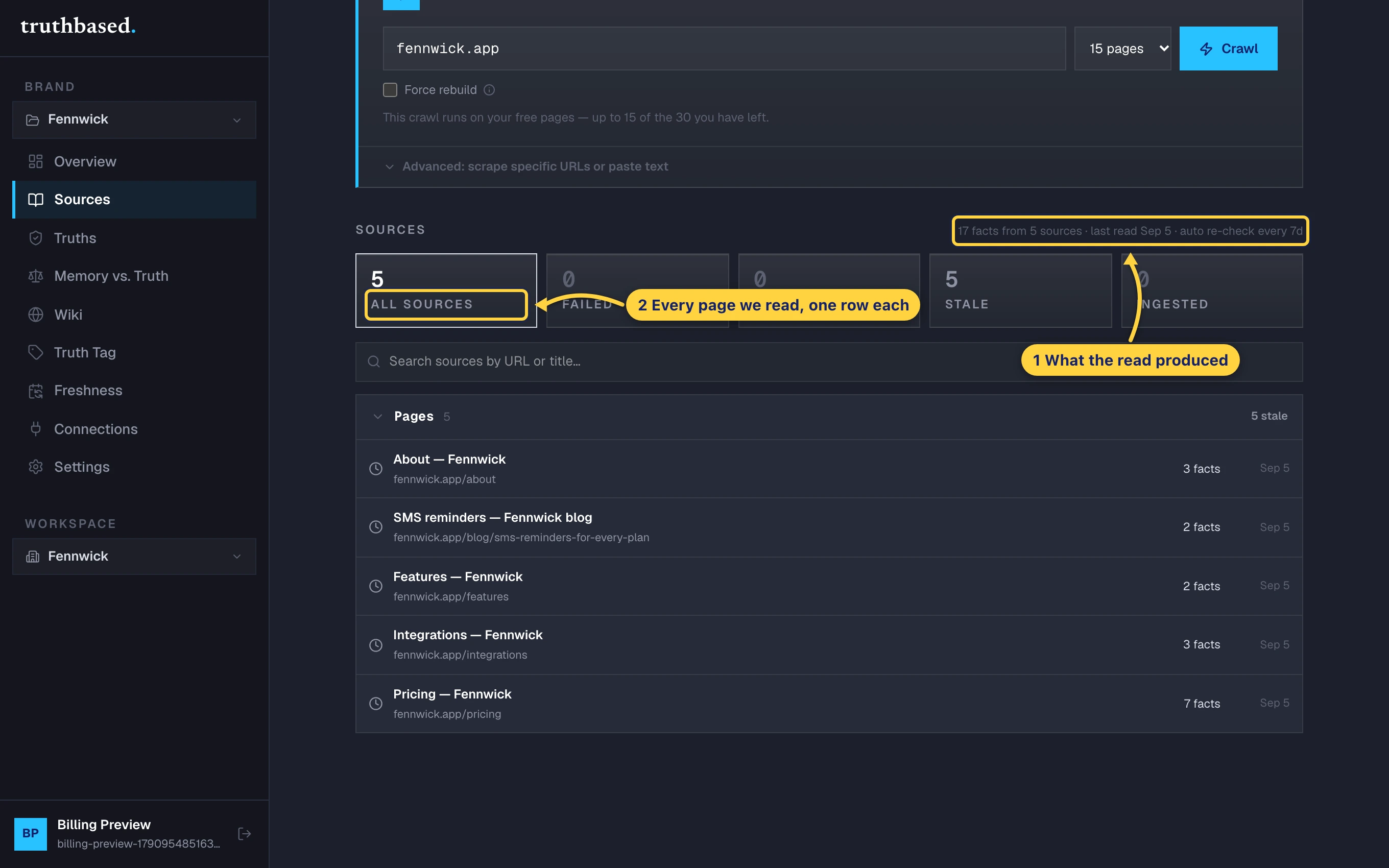Viewport: 1389px width, 868px height.
Task: Click the stale clock icon for Pricing — Fennwick
Action: coord(376,703)
